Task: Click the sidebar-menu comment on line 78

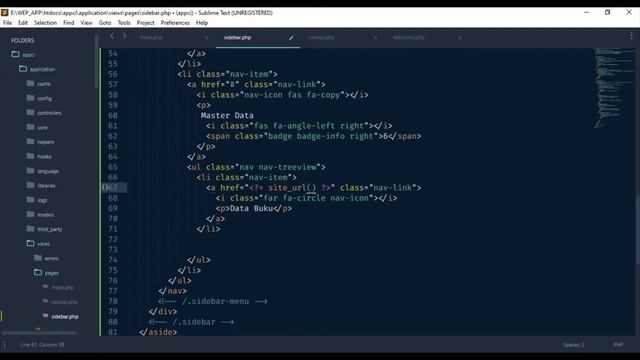Action: (213, 301)
